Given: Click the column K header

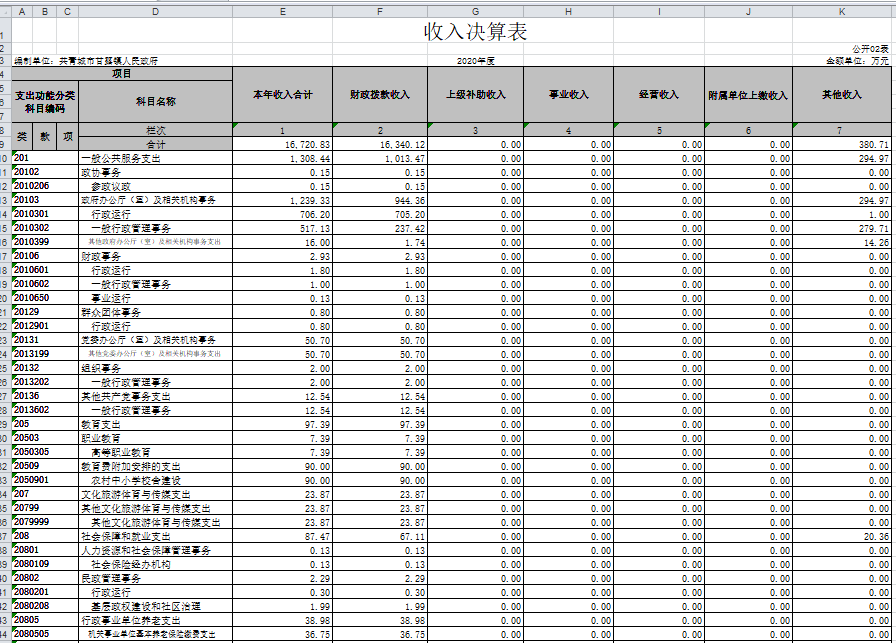Looking at the screenshot, I should coord(841,11).
